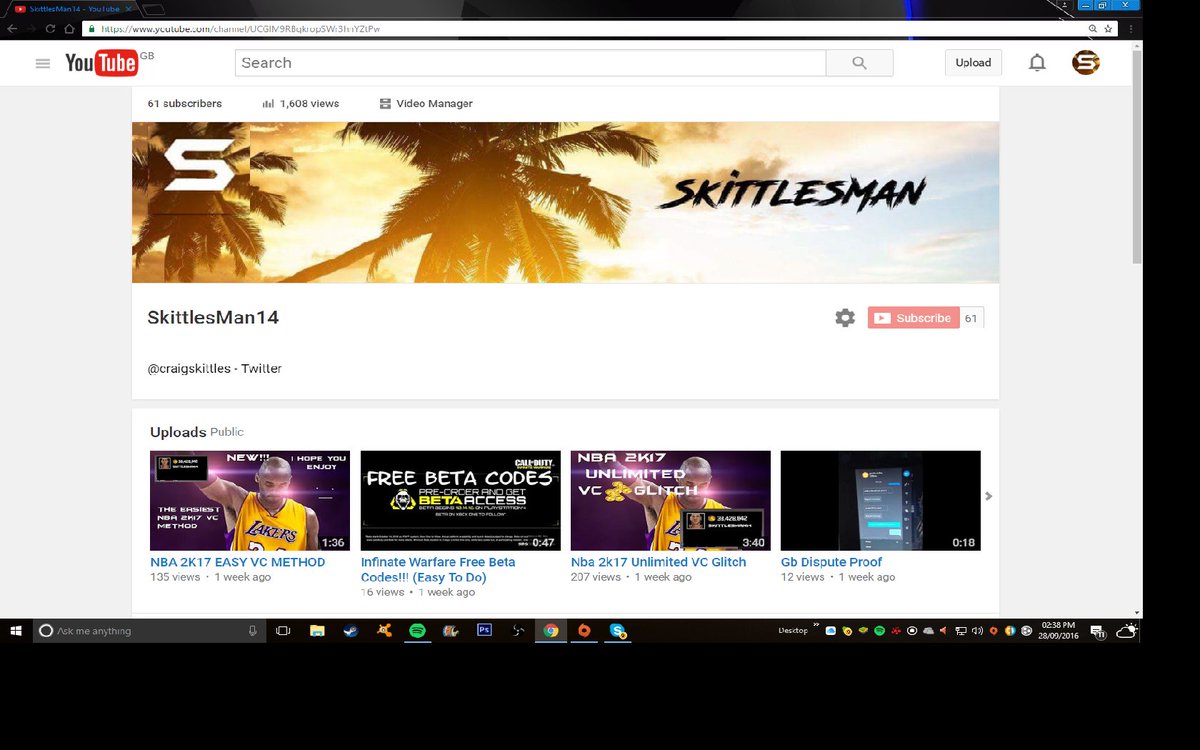Open the YouTube guide hamburger menu
The height and width of the screenshot is (750, 1200).
[x=42, y=63]
